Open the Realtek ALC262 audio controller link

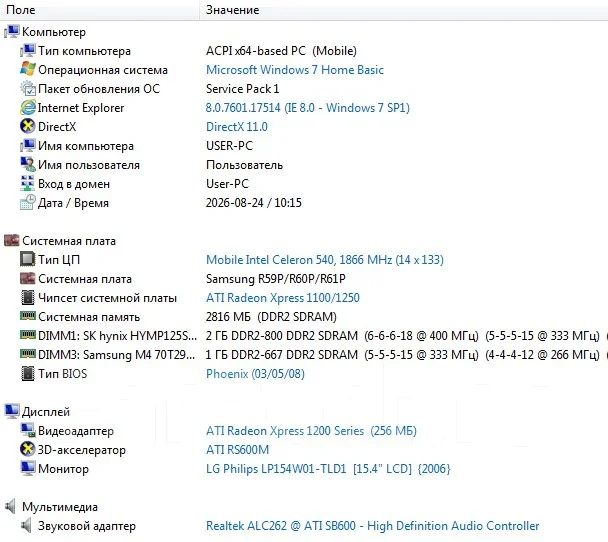point(372,526)
